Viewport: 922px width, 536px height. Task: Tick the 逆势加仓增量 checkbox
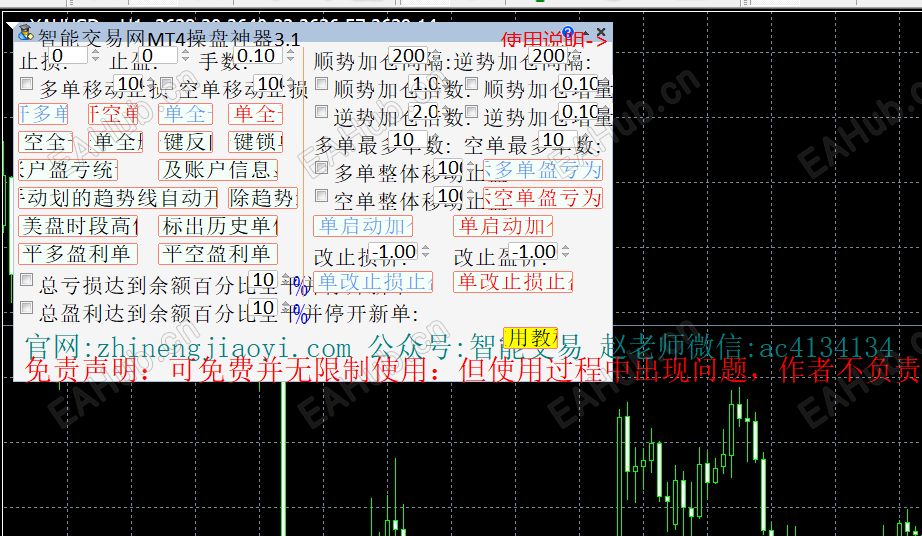472,111
